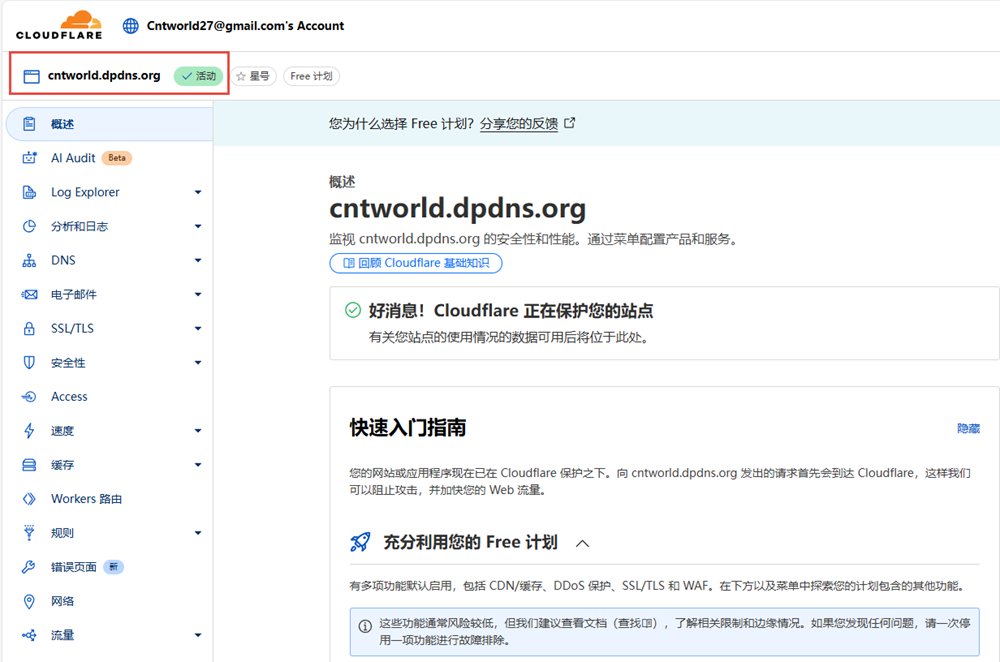Click the 新 badge next to 错误页面
The image size is (1000, 662).
114,567
